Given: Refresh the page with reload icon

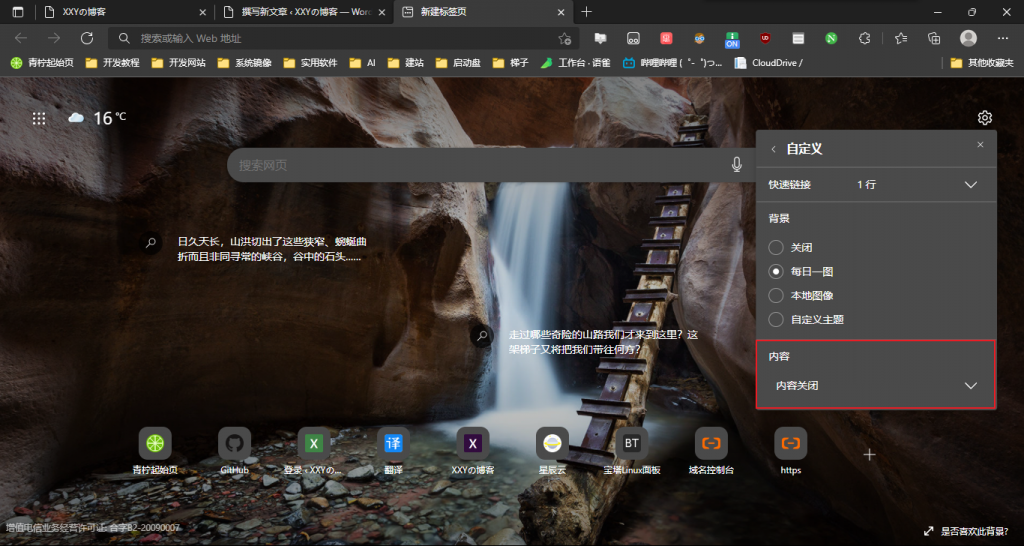Looking at the screenshot, I should (x=87, y=38).
